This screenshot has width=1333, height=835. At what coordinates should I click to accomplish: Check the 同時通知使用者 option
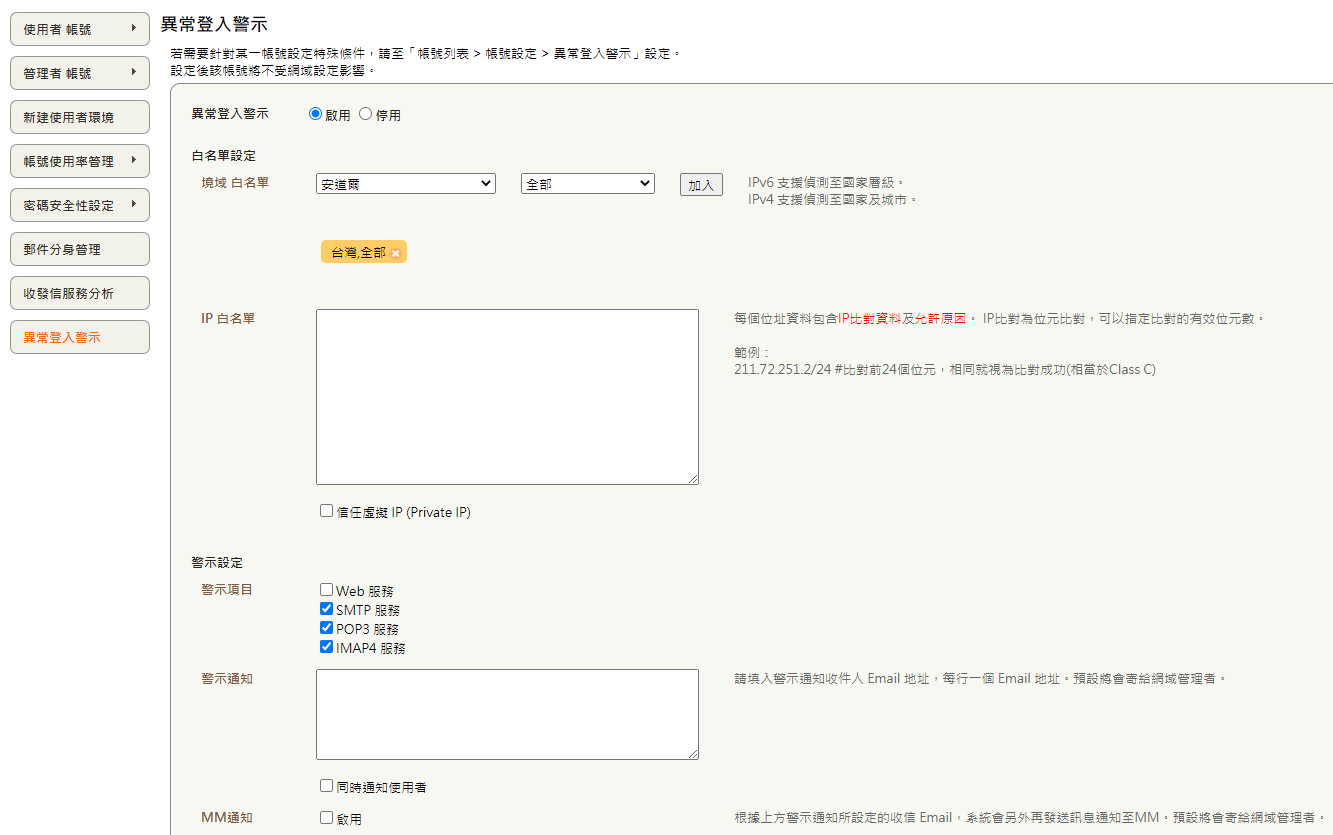(326, 786)
